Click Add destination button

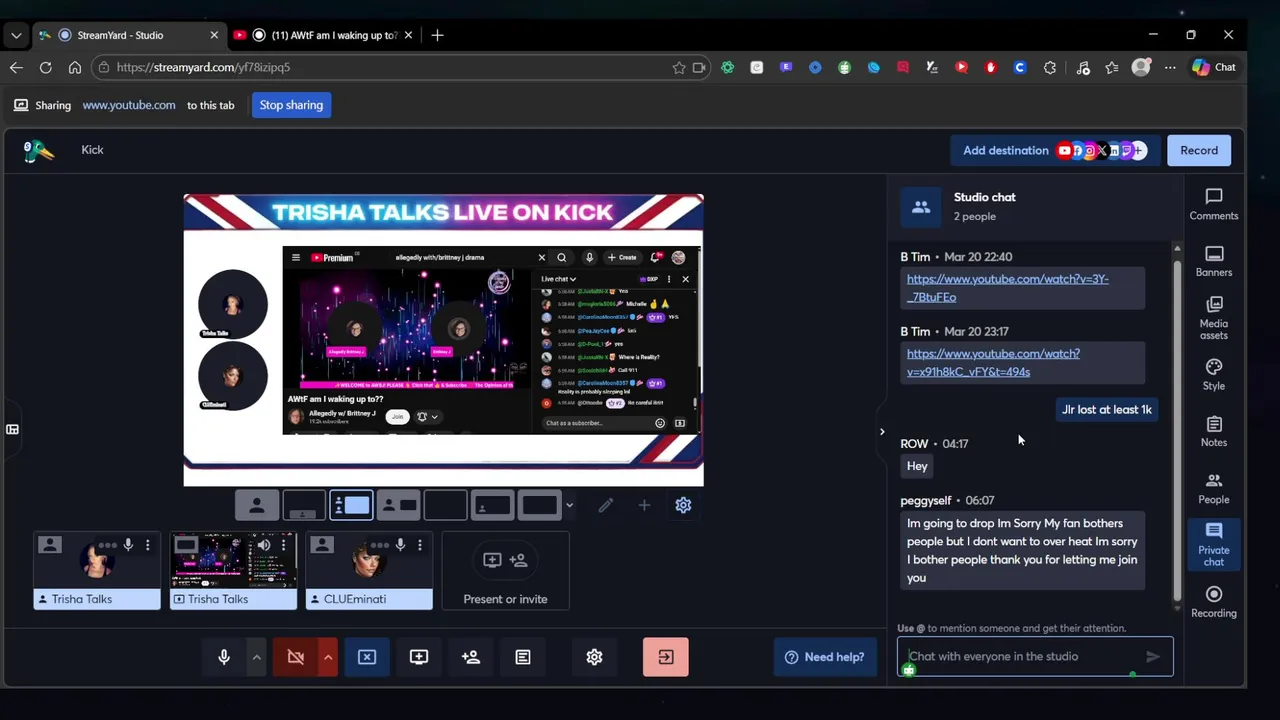click(1055, 150)
